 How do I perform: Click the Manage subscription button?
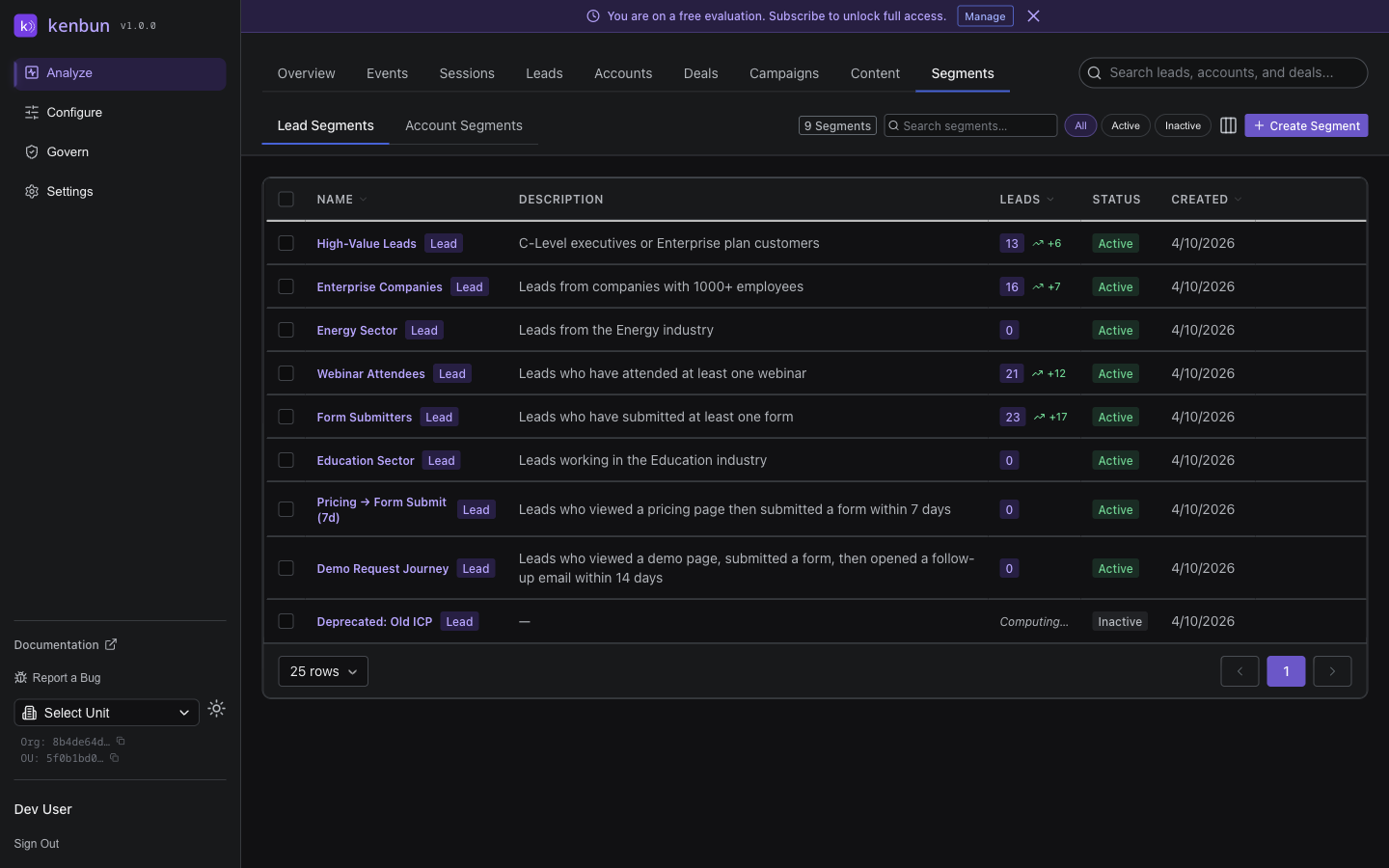[985, 16]
